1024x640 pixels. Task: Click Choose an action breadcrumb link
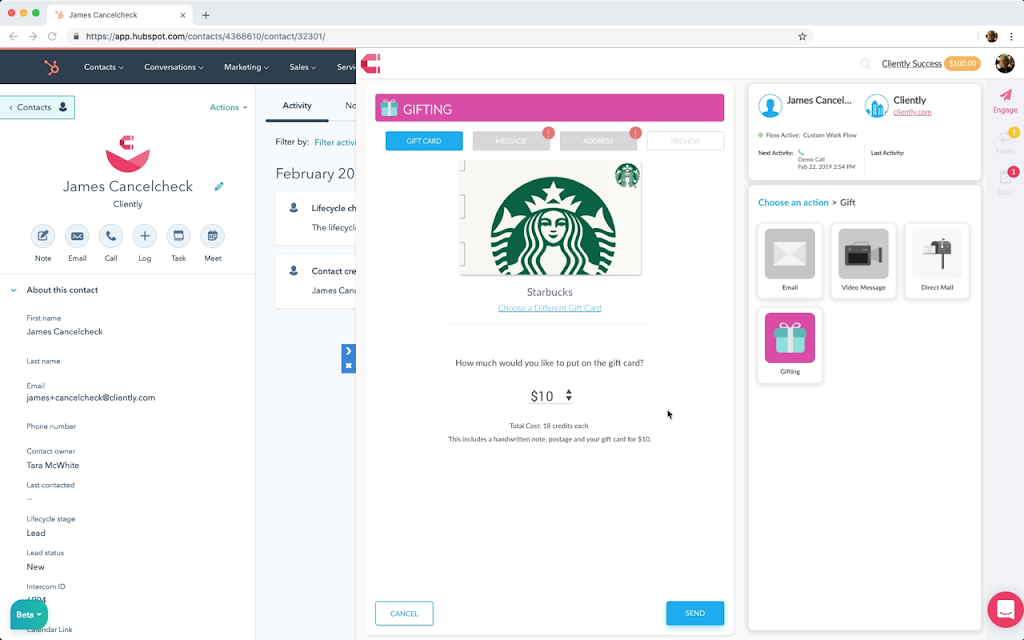point(793,202)
